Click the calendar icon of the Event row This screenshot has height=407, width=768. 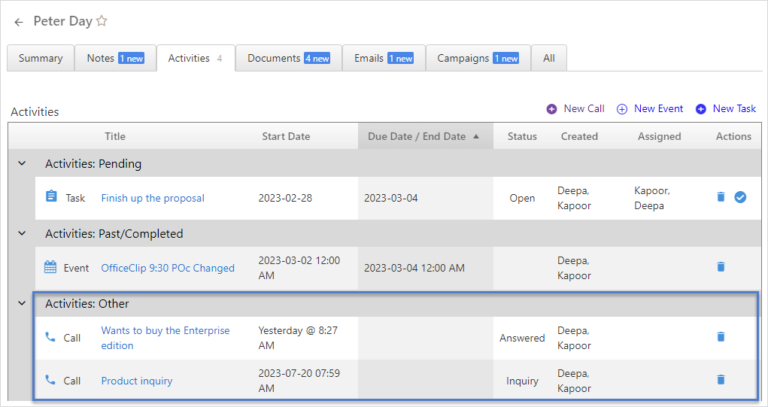pos(51,267)
